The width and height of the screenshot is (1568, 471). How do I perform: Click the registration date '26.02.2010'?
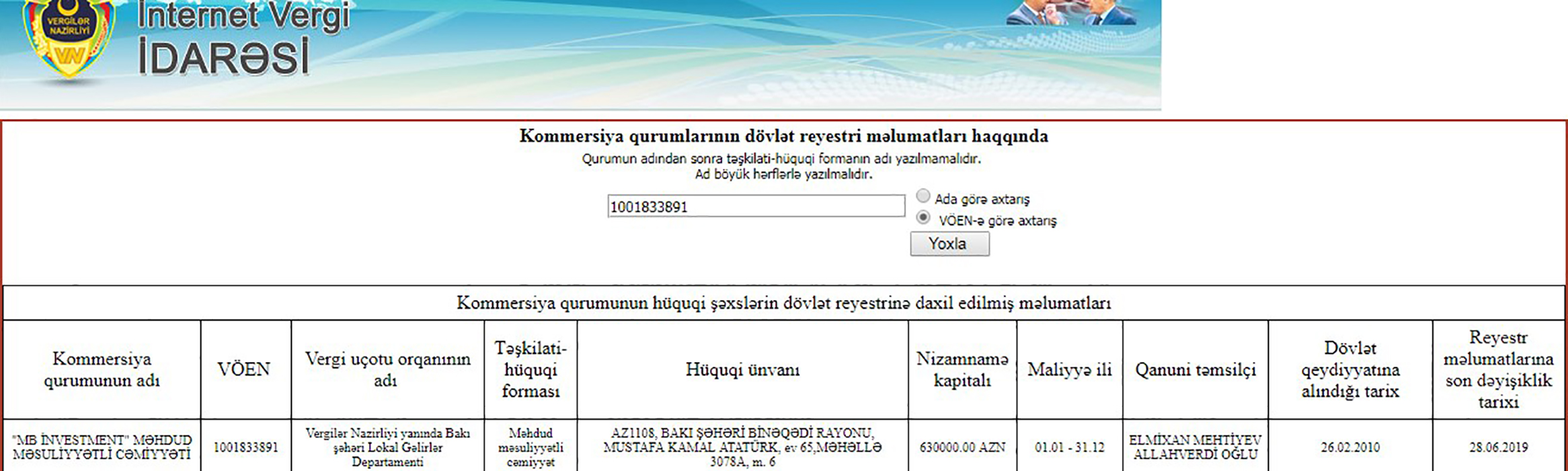[1350, 447]
